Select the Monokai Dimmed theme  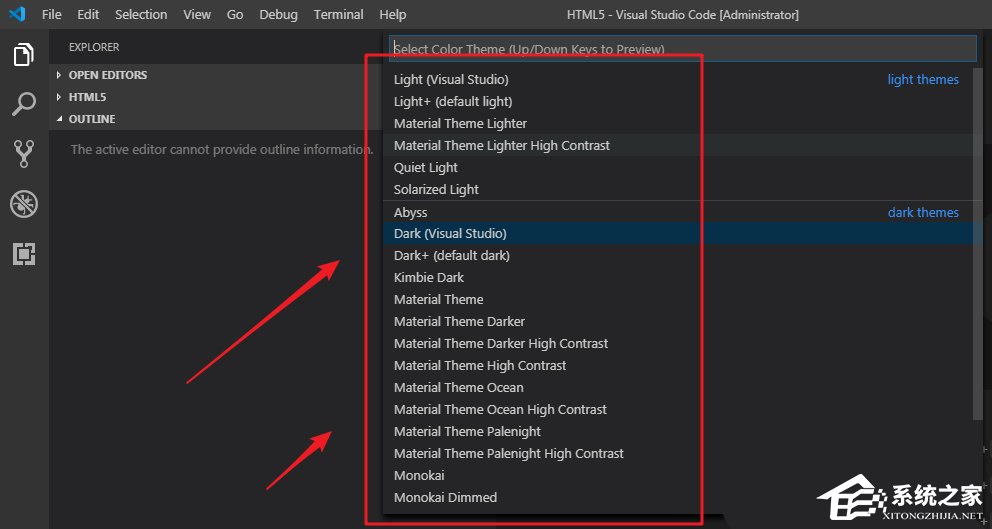click(x=445, y=497)
